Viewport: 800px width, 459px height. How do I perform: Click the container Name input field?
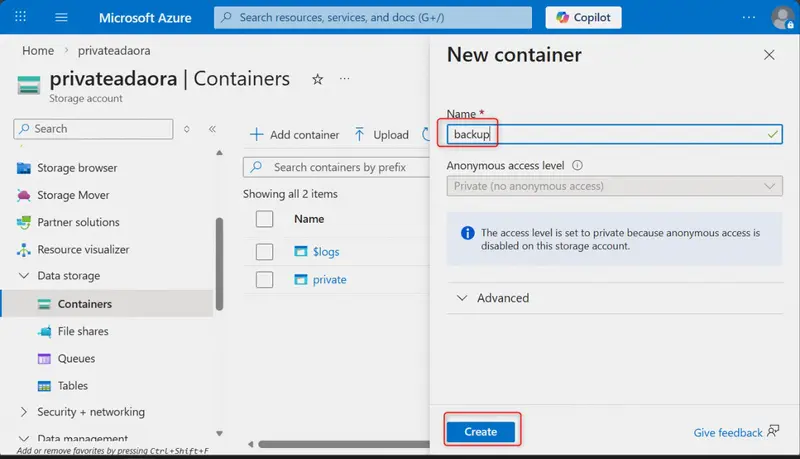(614, 134)
